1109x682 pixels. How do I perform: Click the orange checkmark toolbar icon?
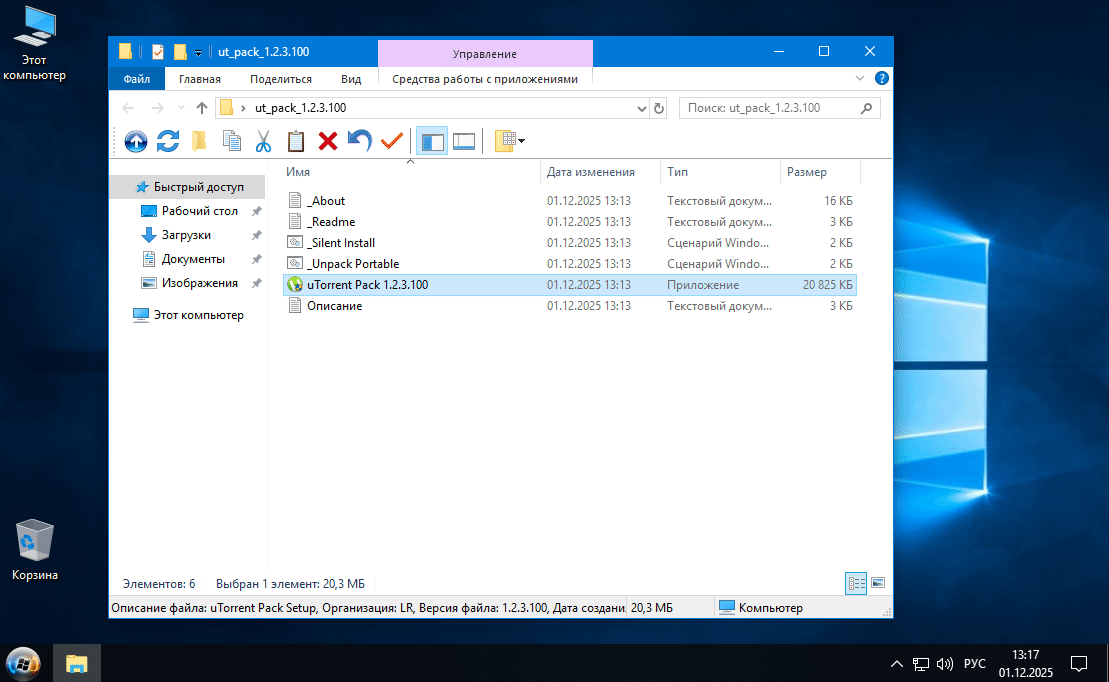(x=391, y=142)
